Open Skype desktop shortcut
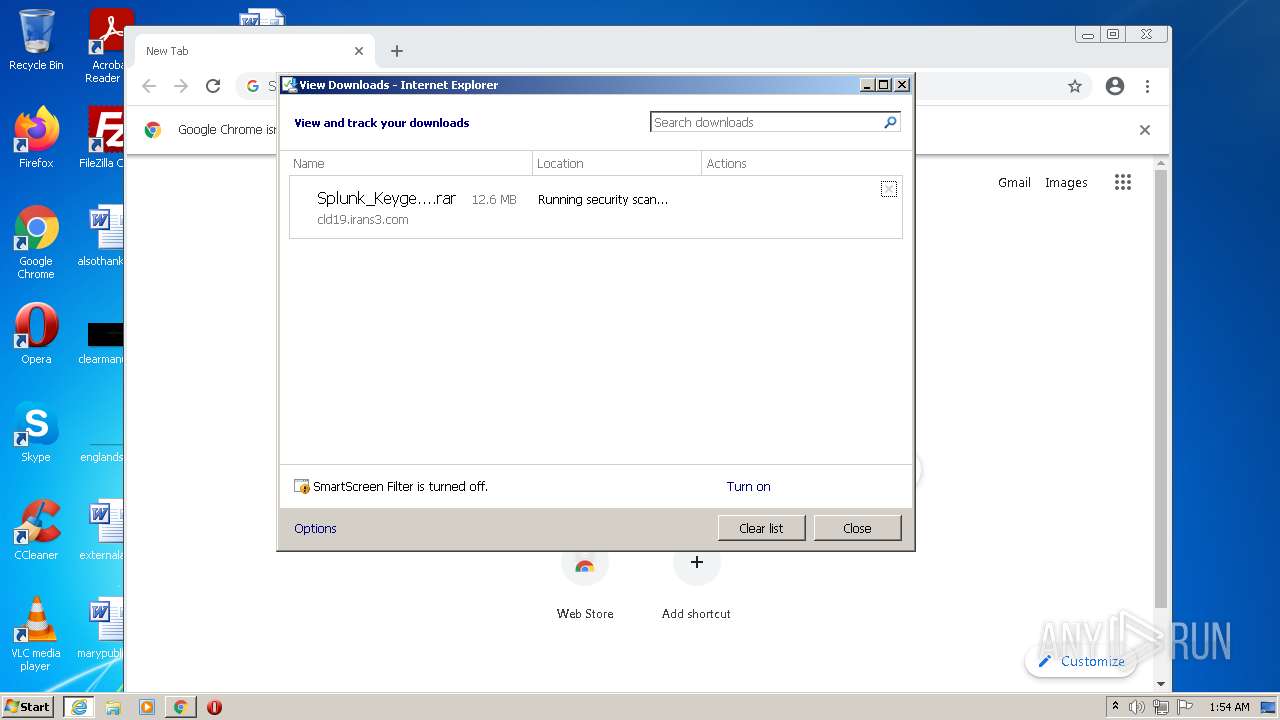Image resolution: width=1280 pixels, height=720 pixels. click(36, 432)
